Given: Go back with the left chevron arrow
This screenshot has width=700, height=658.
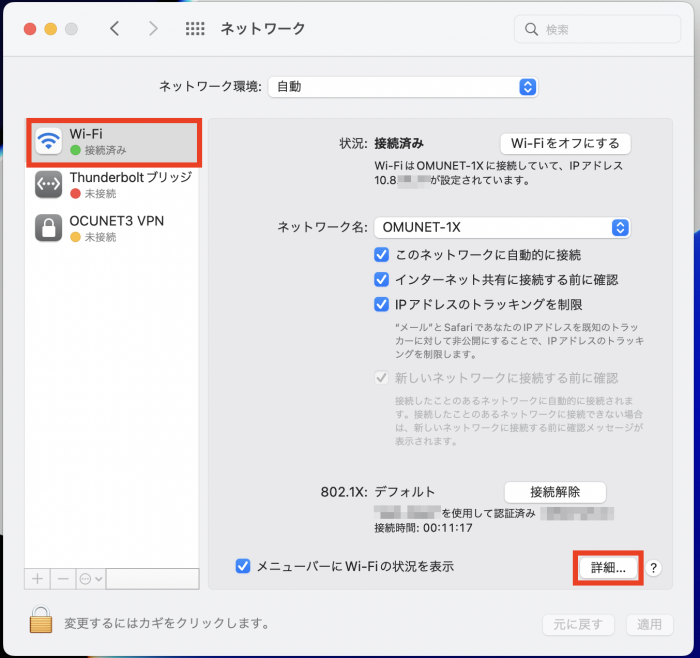Looking at the screenshot, I should click(x=114, y=29).
